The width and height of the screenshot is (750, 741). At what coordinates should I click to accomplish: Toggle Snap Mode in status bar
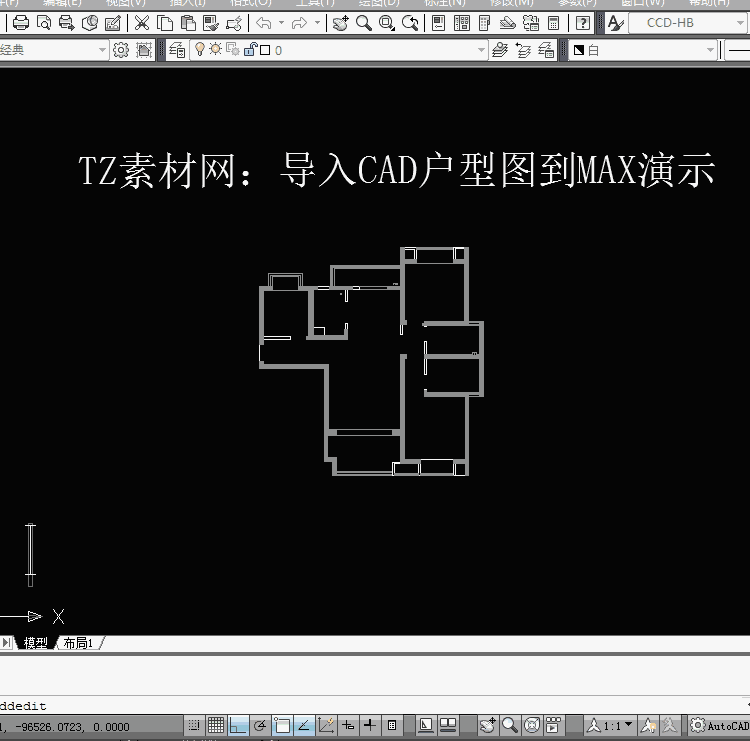point(194,726)
